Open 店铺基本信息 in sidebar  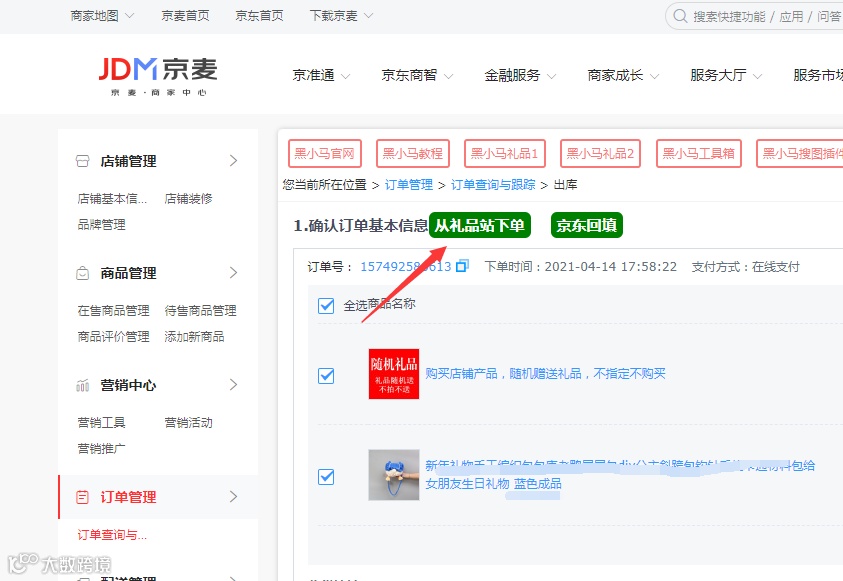112,199
